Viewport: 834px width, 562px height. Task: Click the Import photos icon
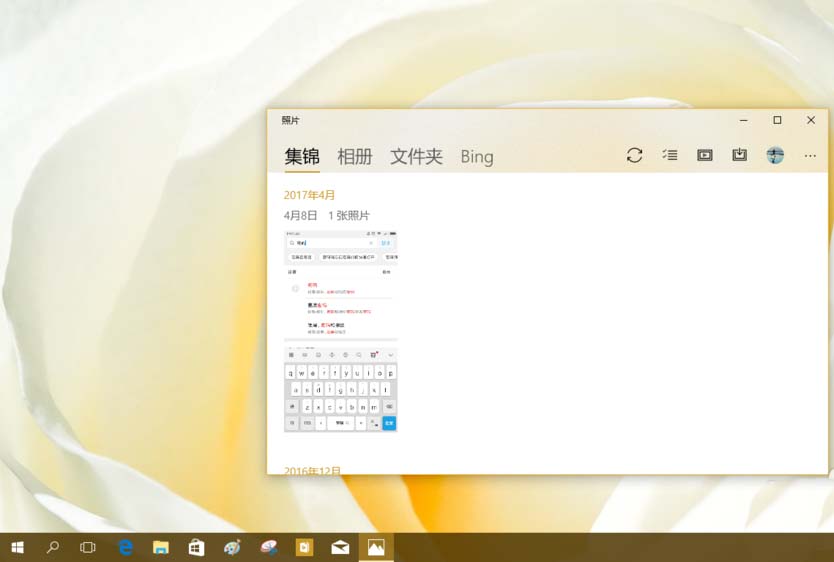click(739, 155)
